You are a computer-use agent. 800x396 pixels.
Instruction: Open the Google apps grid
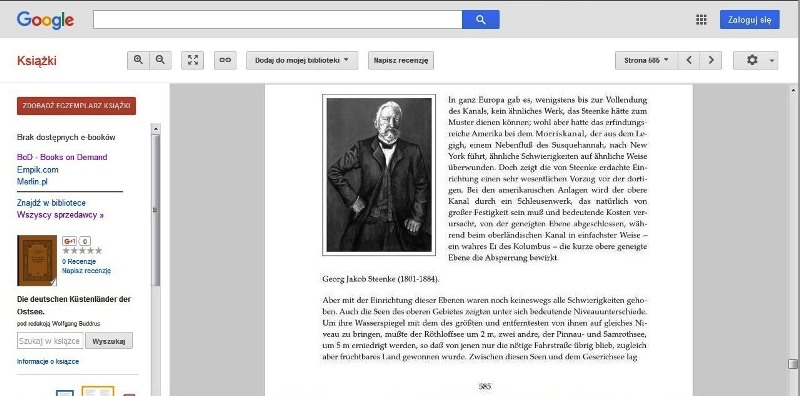[702, 19]
